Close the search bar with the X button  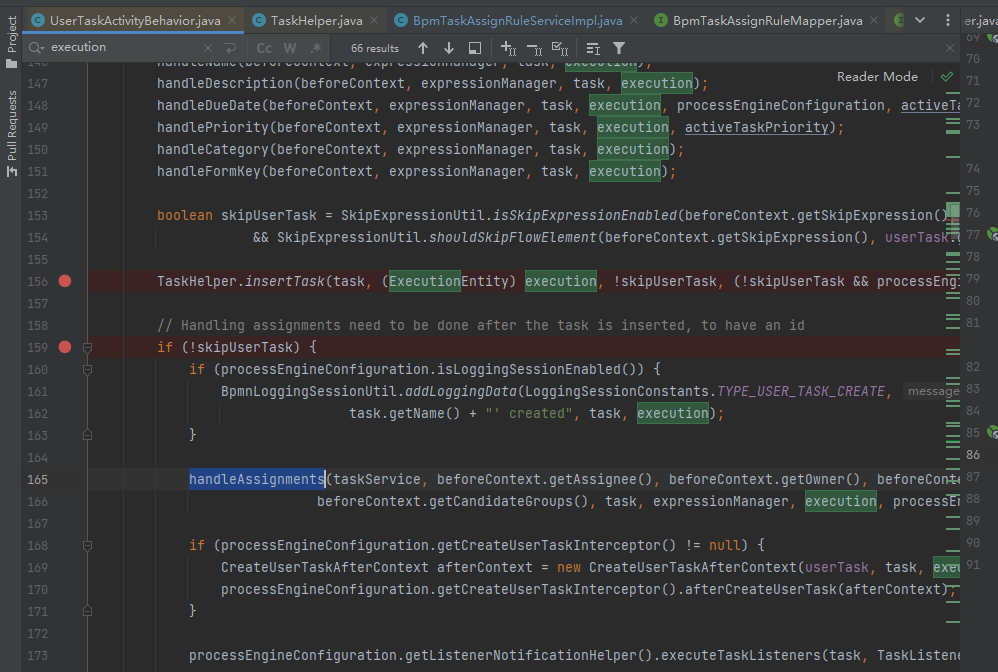[x=950, y=47]
